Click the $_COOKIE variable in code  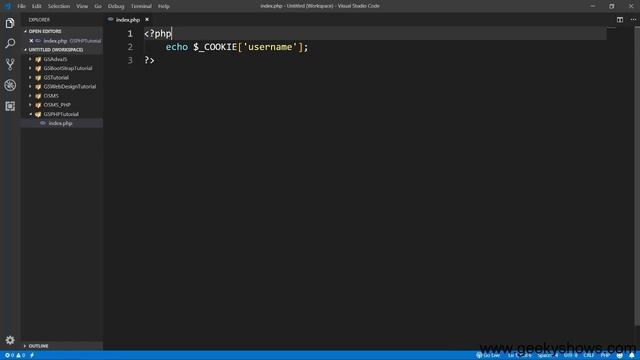(215, 47)
